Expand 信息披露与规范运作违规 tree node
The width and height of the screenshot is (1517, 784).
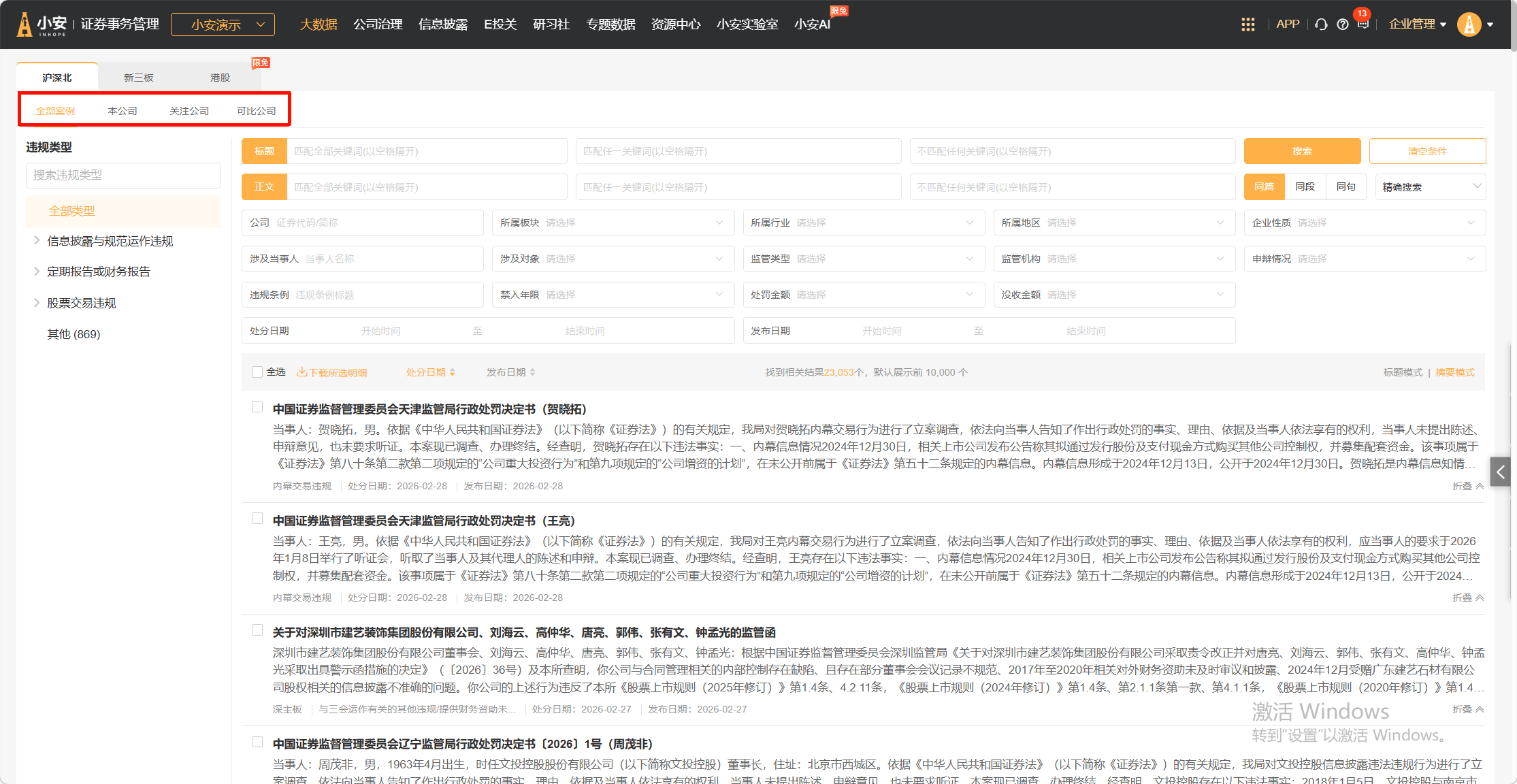point(37,240)
